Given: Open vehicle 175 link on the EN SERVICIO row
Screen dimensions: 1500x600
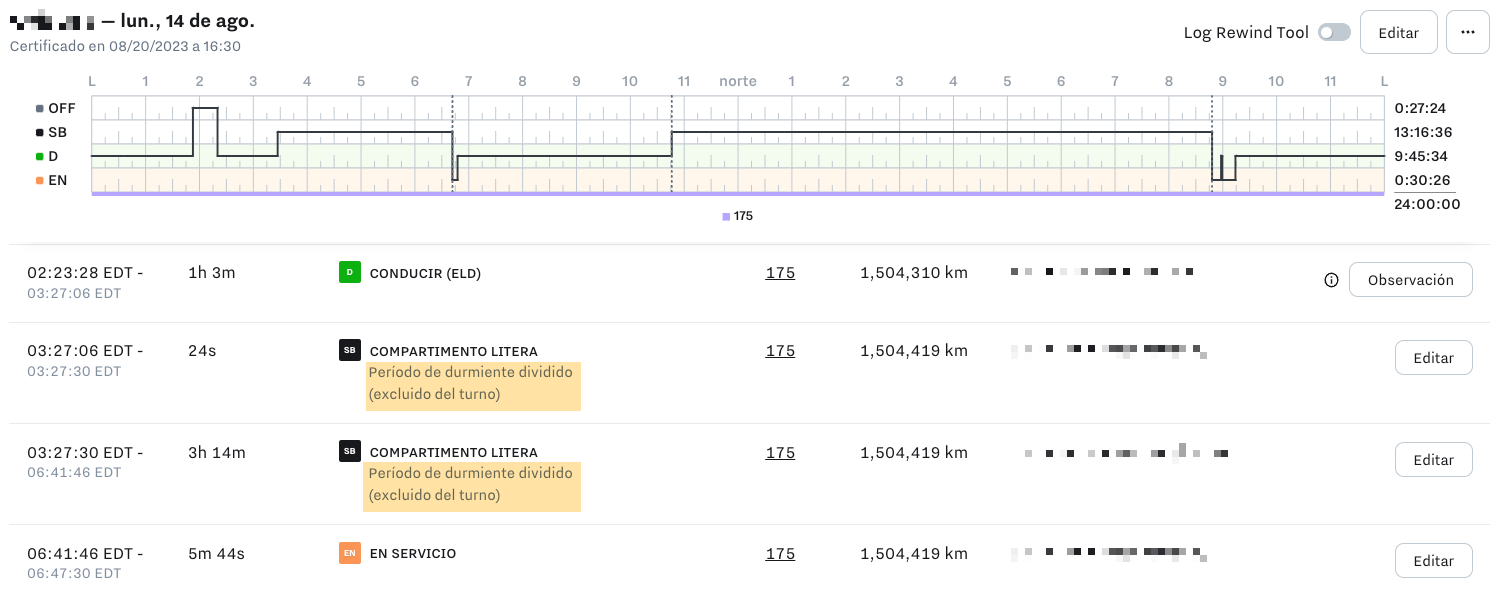Looking at the screenshot, I should (780, 553).
